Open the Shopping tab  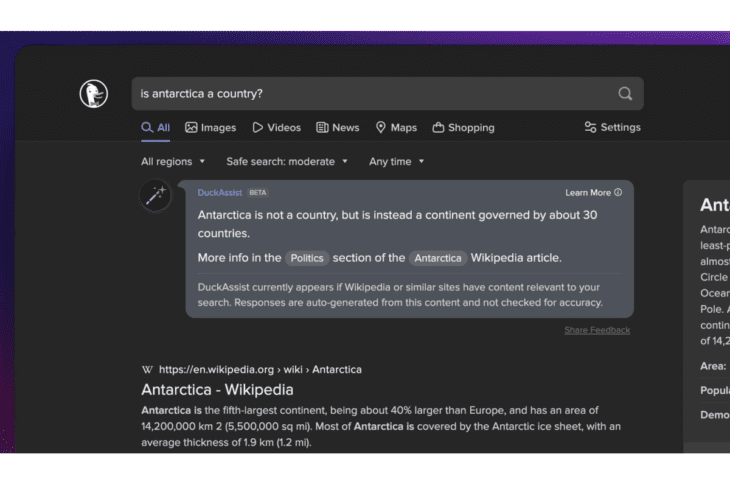click(463, 128)
